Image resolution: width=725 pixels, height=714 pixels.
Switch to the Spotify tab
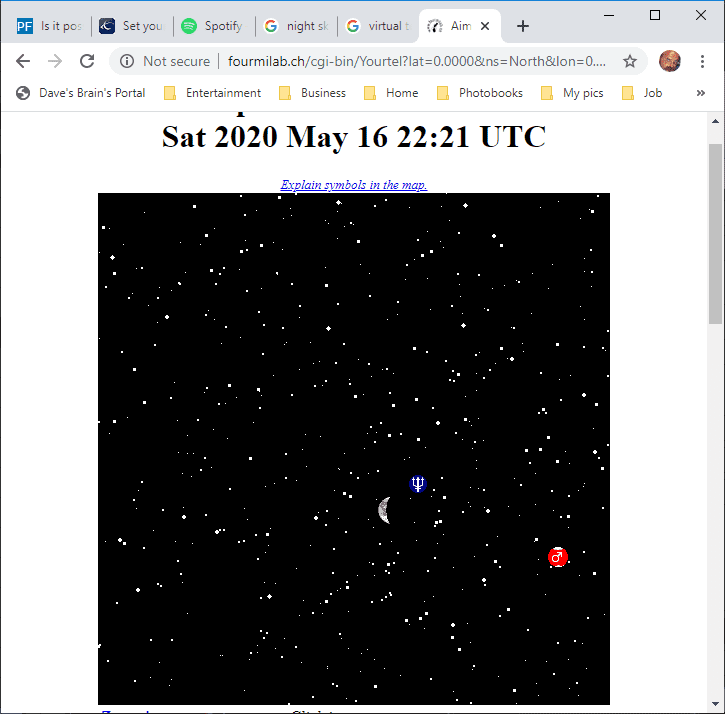click(x=214, y=26)
